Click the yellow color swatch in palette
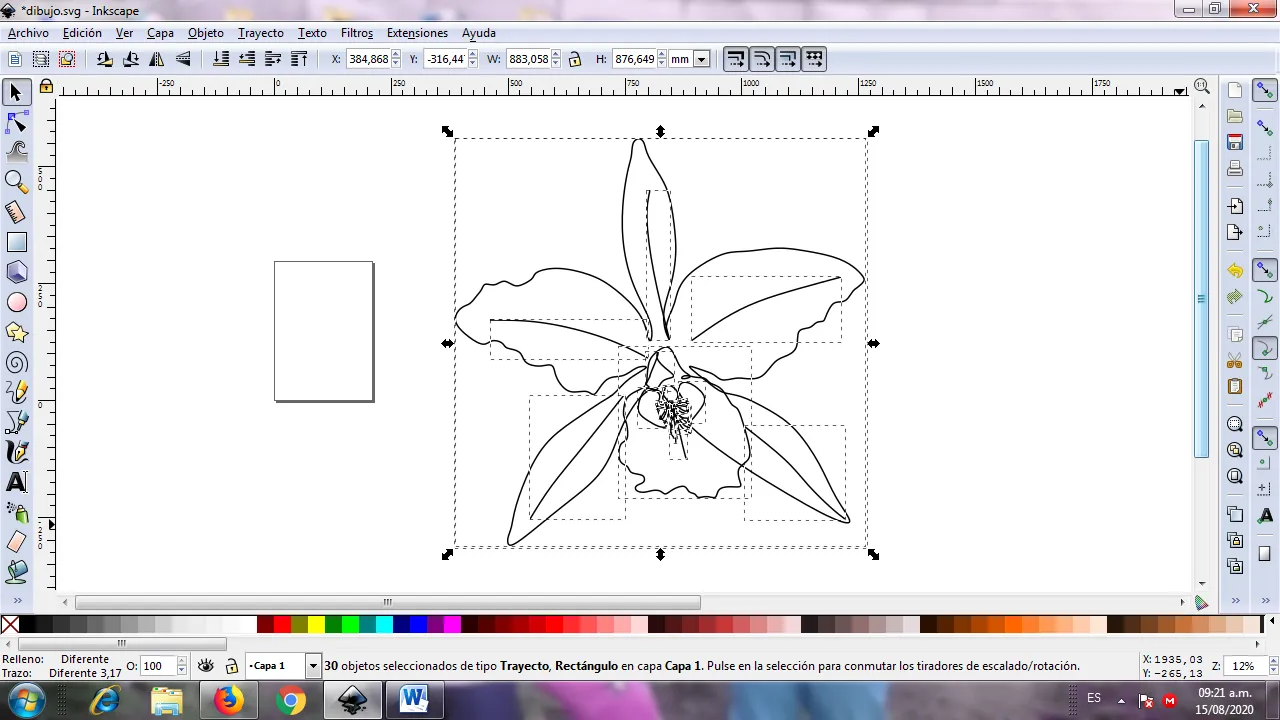Viewport: 1280px width, 720px height. (316, 625)
